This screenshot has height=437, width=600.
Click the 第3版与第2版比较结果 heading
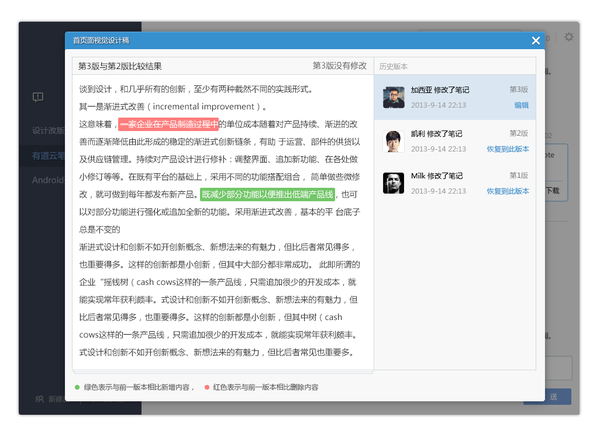pos(120,66)
